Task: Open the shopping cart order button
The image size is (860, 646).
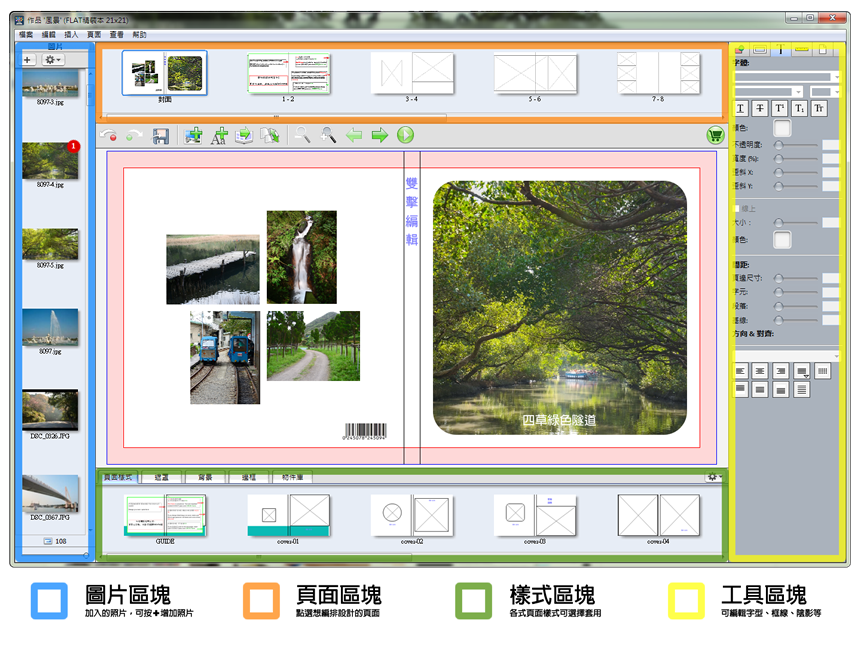Action: click(715, 135)
